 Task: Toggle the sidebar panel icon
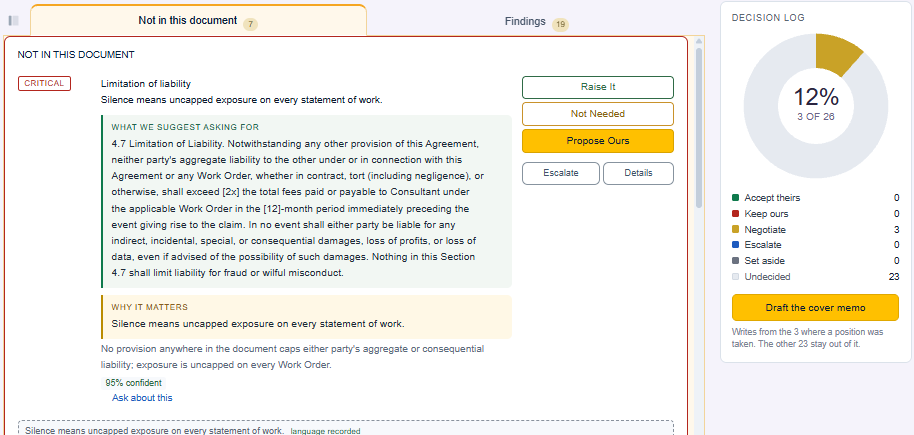coord(14,21)
